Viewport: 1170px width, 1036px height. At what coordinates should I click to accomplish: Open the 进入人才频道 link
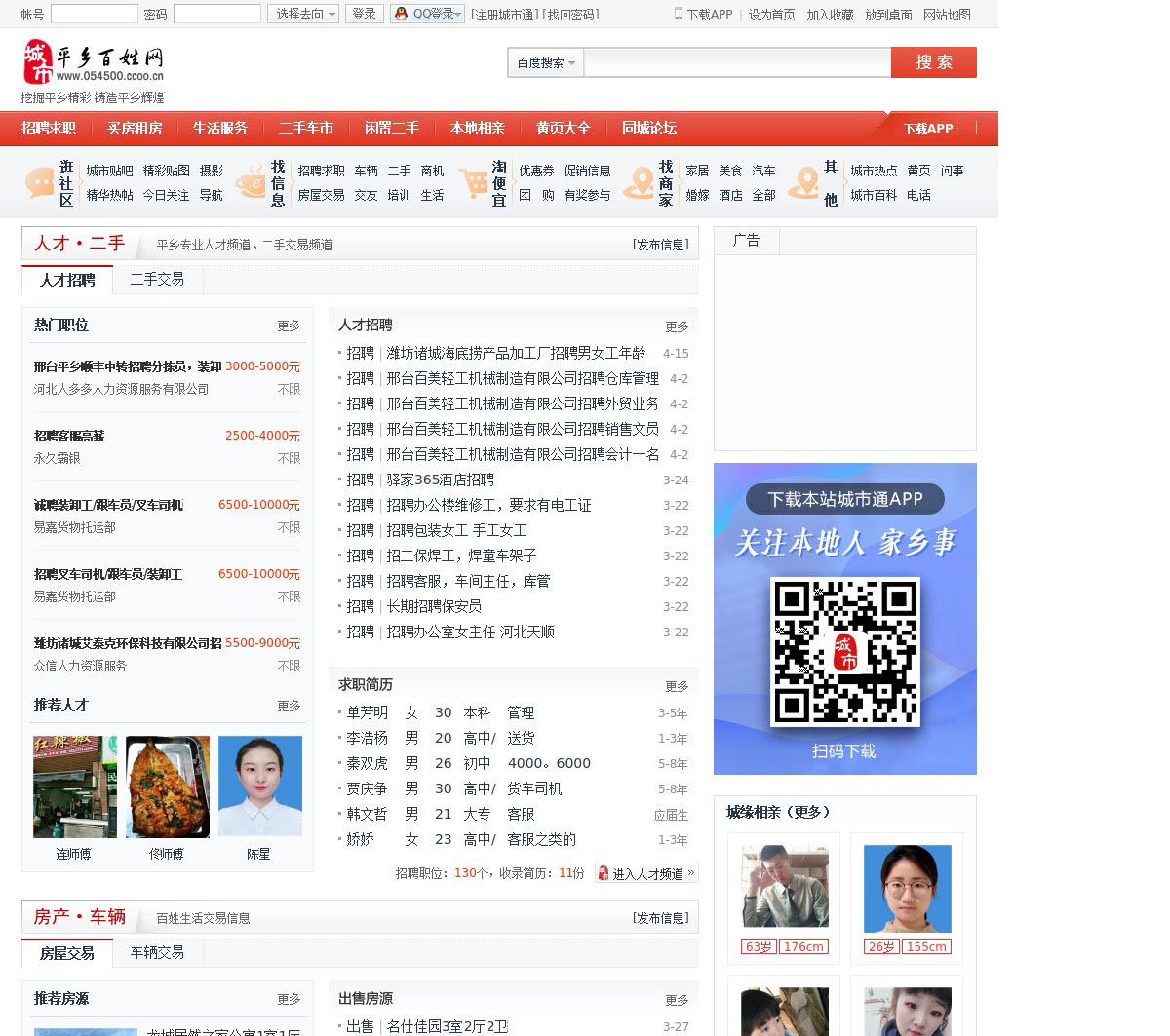(646, 873)
